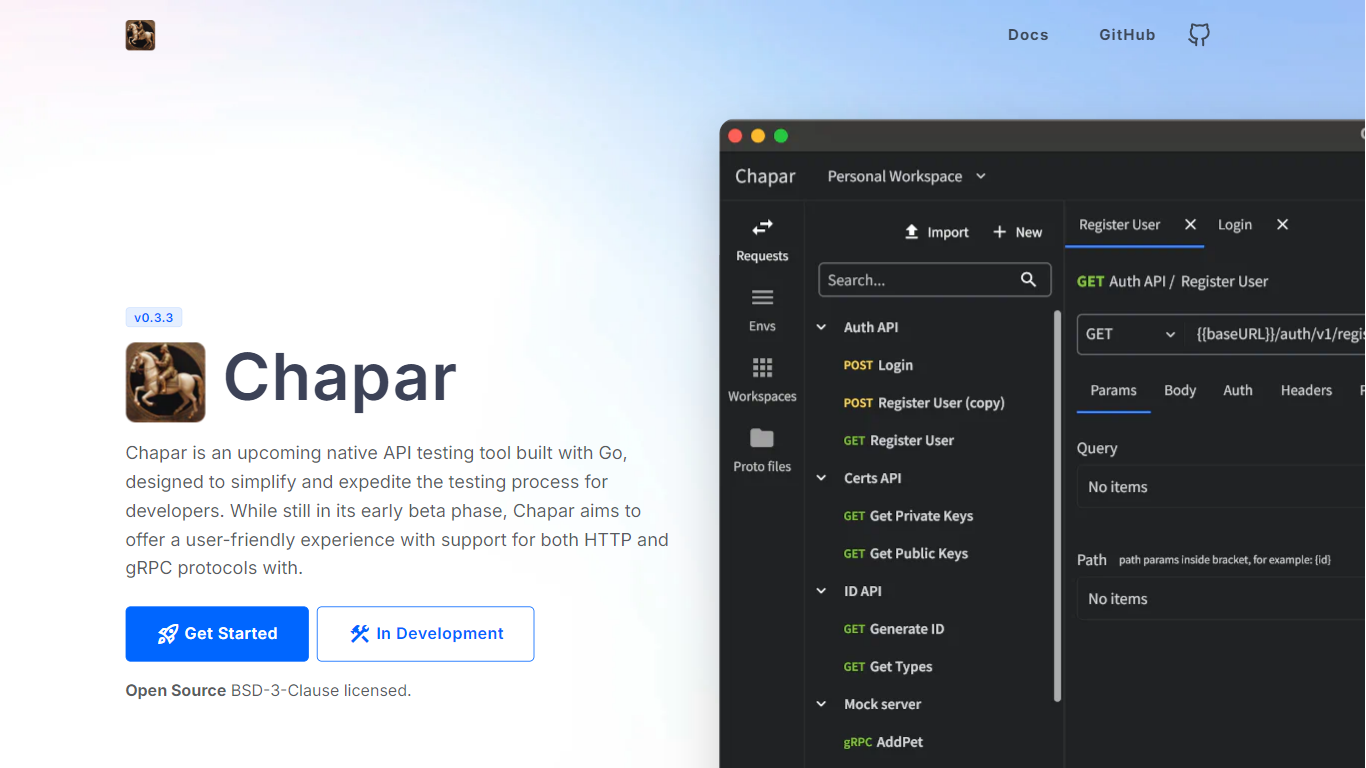Click the large Chapar horse rider image
The image size is (1366, 768).
165,382
